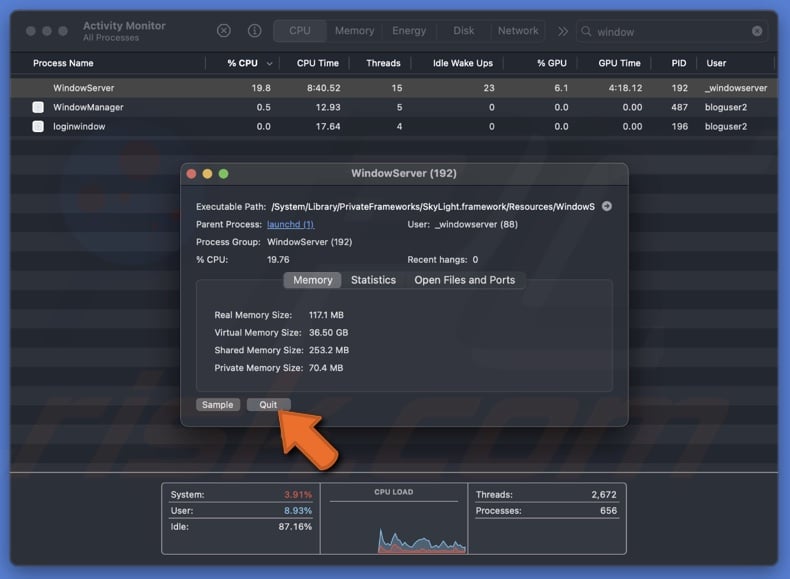
Task: Click the Idle percentage 87.16%
Action: tap(295, 527)
